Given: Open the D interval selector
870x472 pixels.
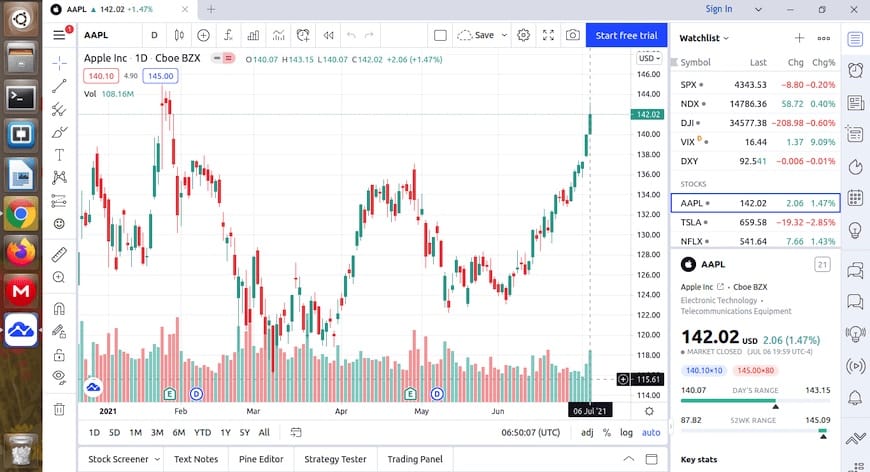Looking at the screenshot, I should (x=154, y=35).
